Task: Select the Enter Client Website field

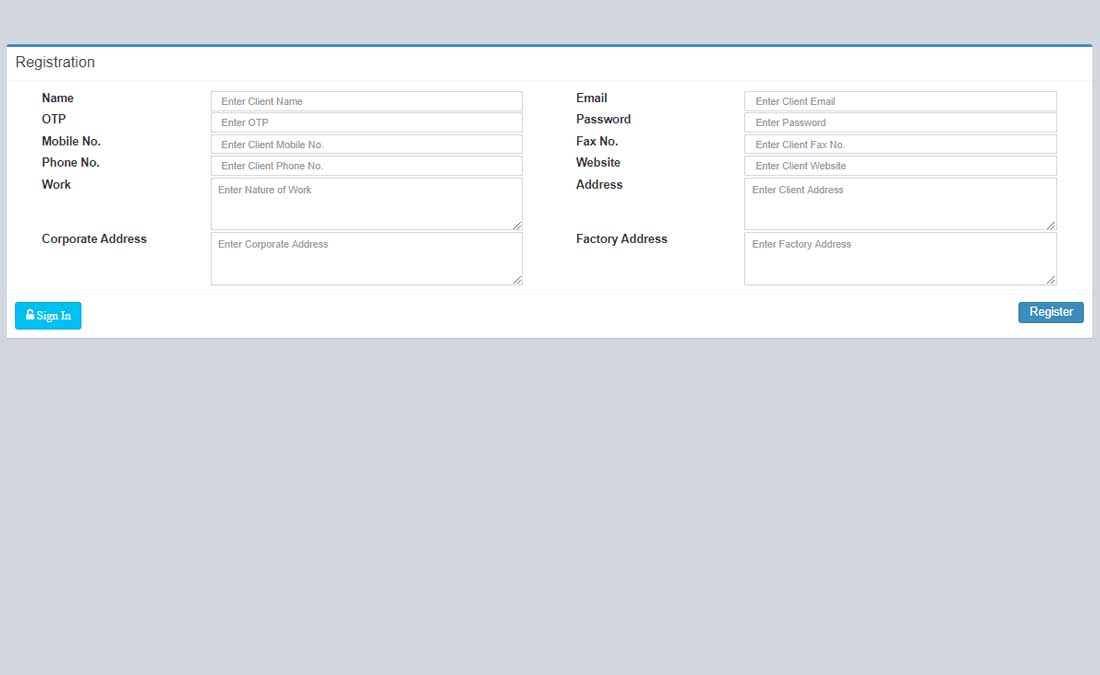Action: 900,165
